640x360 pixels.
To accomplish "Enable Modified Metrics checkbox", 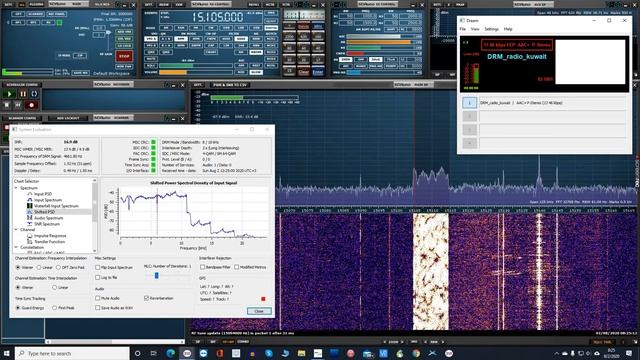I will (x=237, y=267).
